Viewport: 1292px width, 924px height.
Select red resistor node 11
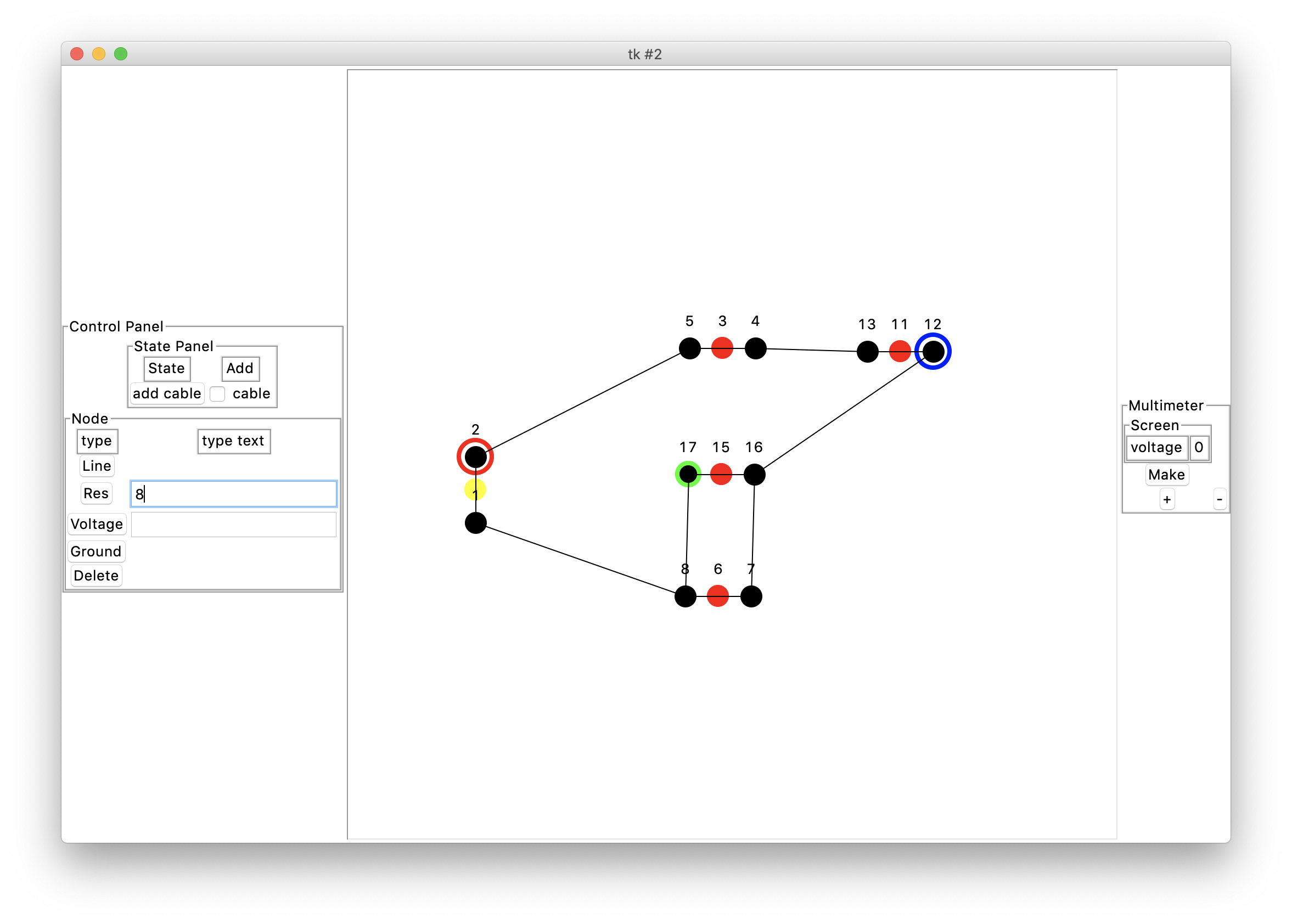pos(900,352)
